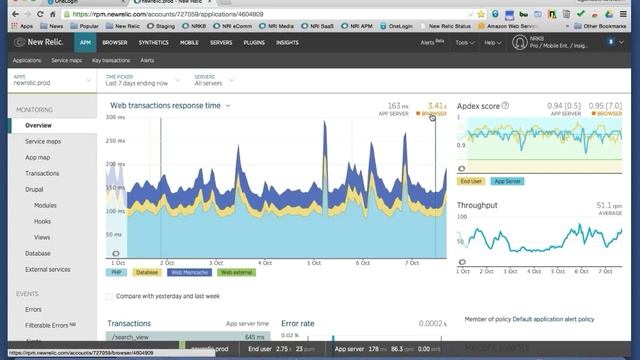Click Default application alert policy link
Image resolution: width=640 pixels, height=360 pixels.
[x=553, y=319]
